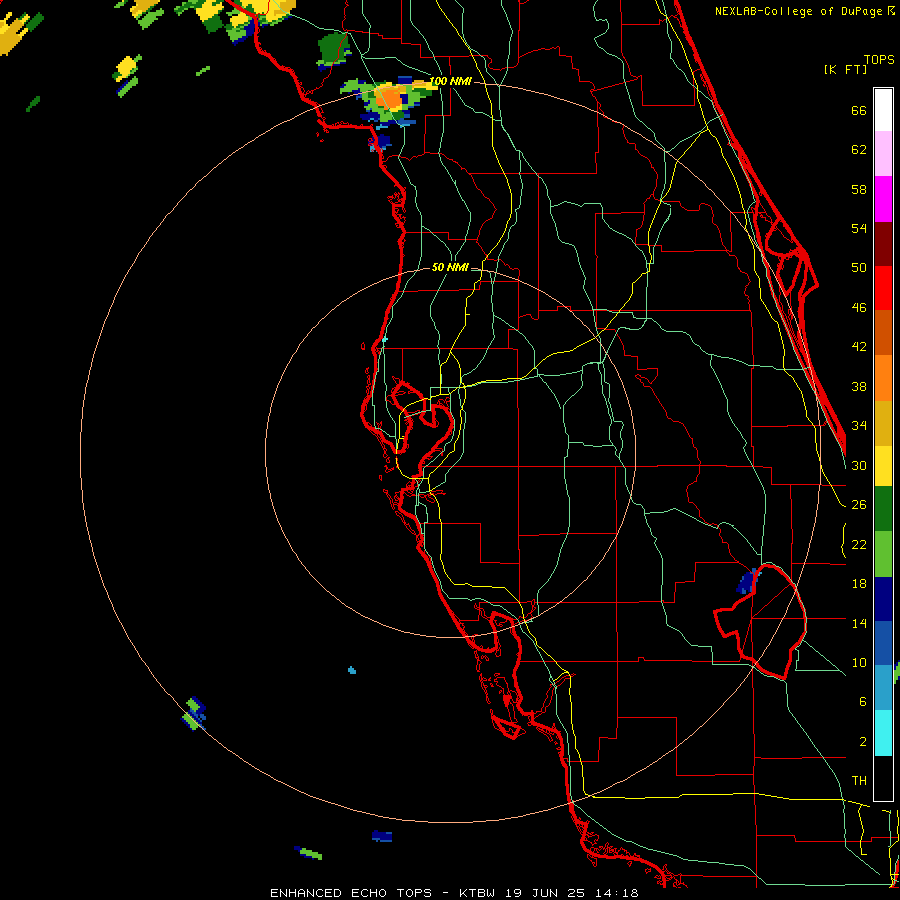Click the legend value 6
Screen dimensions: 900x900
(x=862, y=701)
